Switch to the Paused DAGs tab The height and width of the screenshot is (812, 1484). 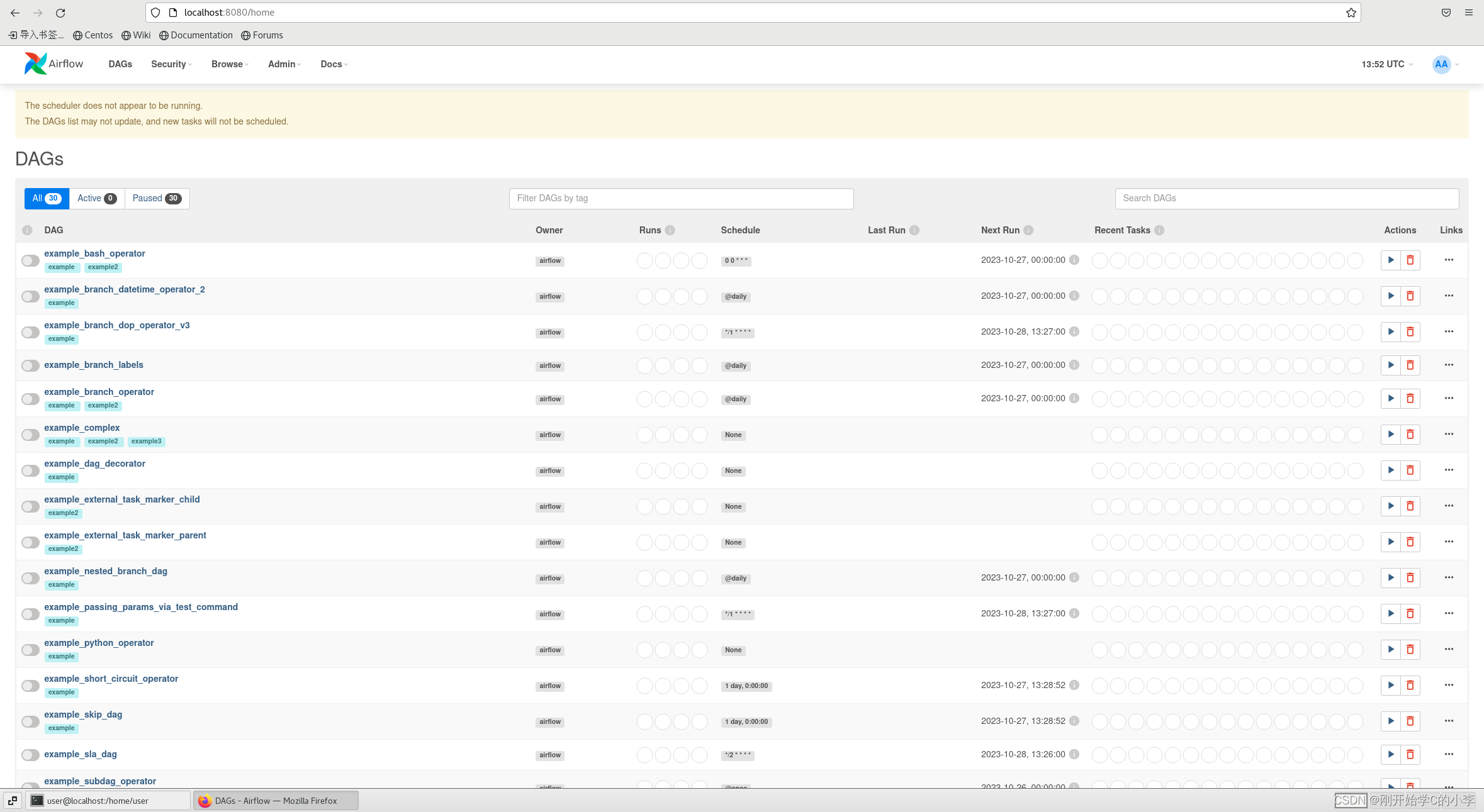click(156, 198)
